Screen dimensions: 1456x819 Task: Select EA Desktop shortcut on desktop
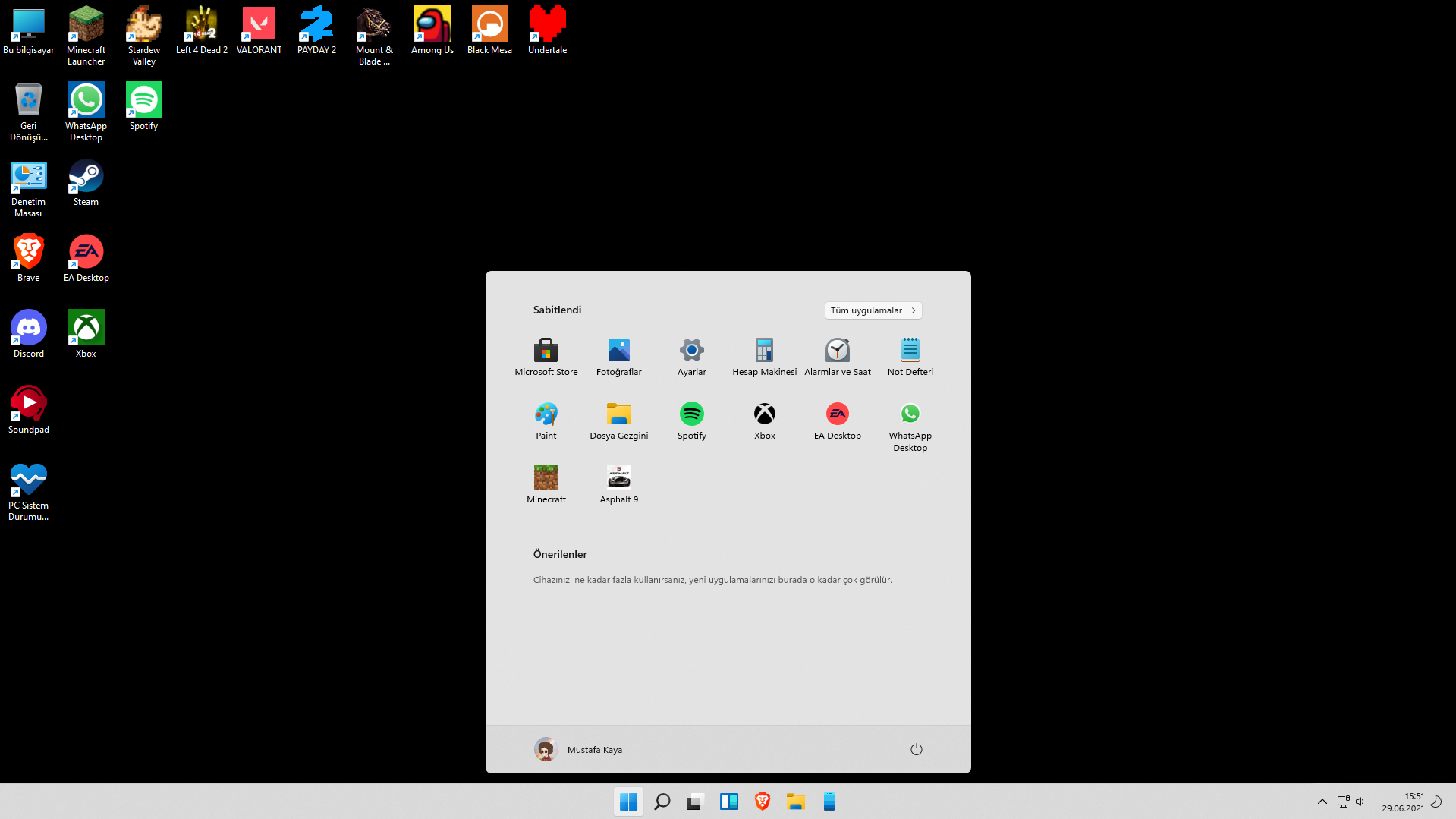tap(86, 259)
